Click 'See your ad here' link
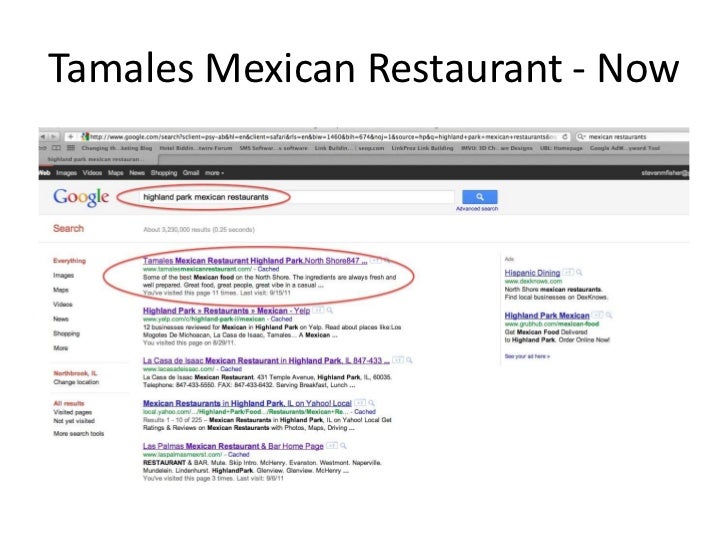The width and height of the screenshot is (728, 546). (x=527, y=356)
